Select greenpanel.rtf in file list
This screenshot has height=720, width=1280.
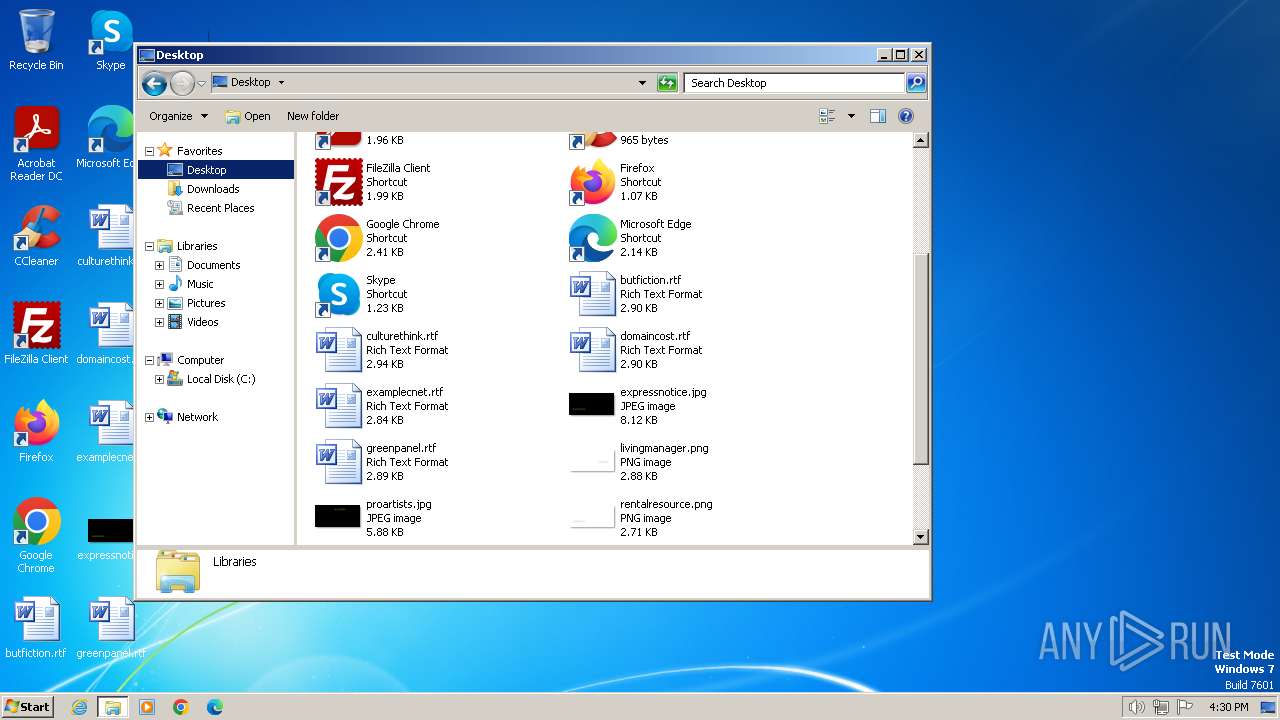(x=381, y=462)
